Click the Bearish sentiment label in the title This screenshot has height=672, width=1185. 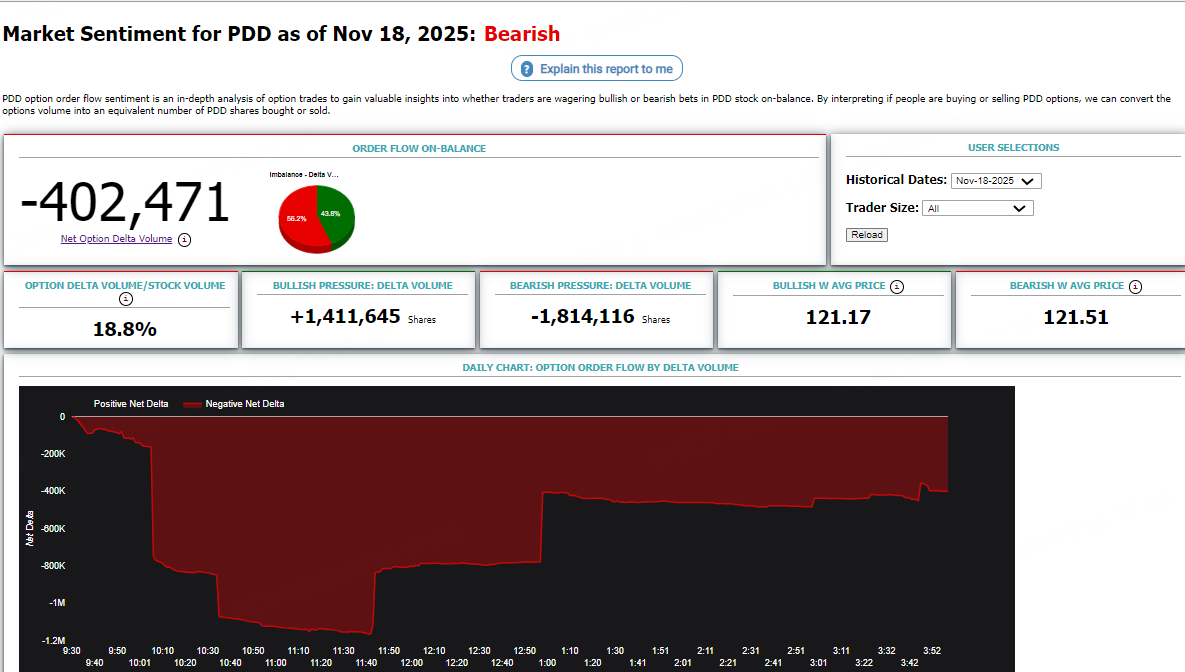(x=522, y=34)
